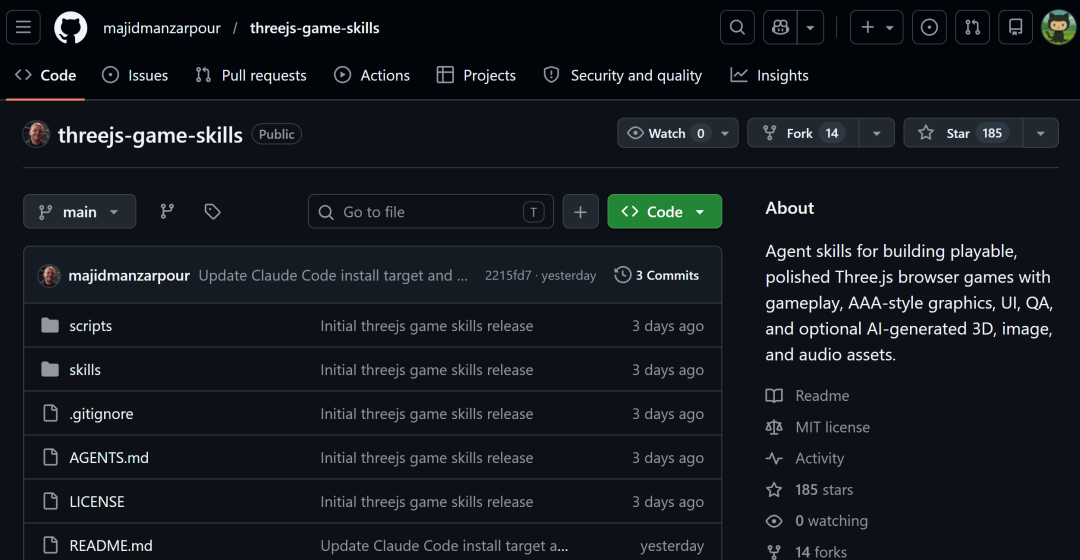1080x560 pixels.
Task: Open the notifications inbox icon
Action: pos(1015,28)
